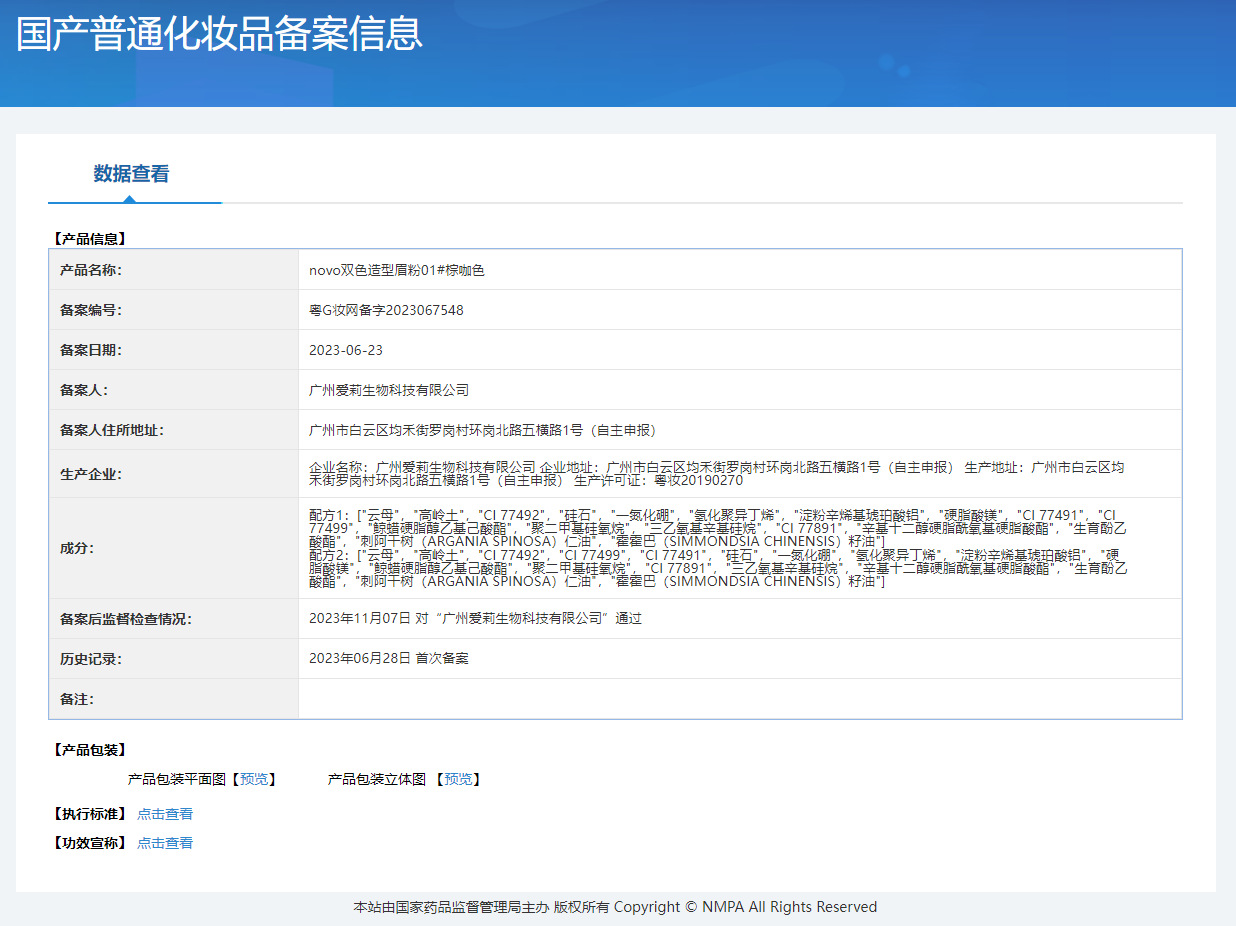Click the 备注 label cell
The width and height of the screenshot is (1236, 926).
[174, 699]
